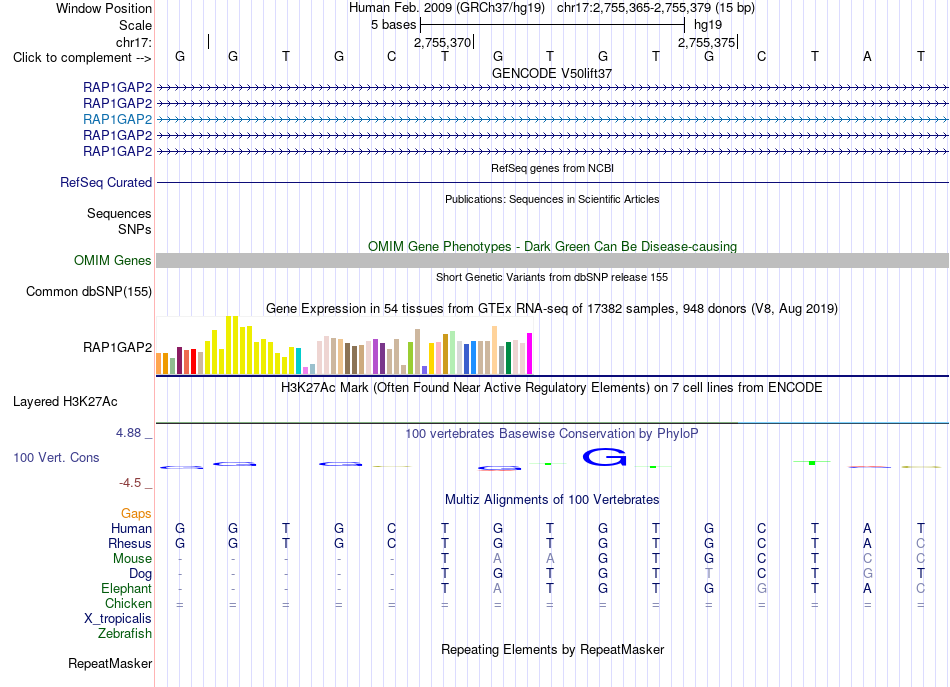Click the OMIM Gene Phenotypes track title
This screenshot has width=950, height=687.
click(552, 247)
